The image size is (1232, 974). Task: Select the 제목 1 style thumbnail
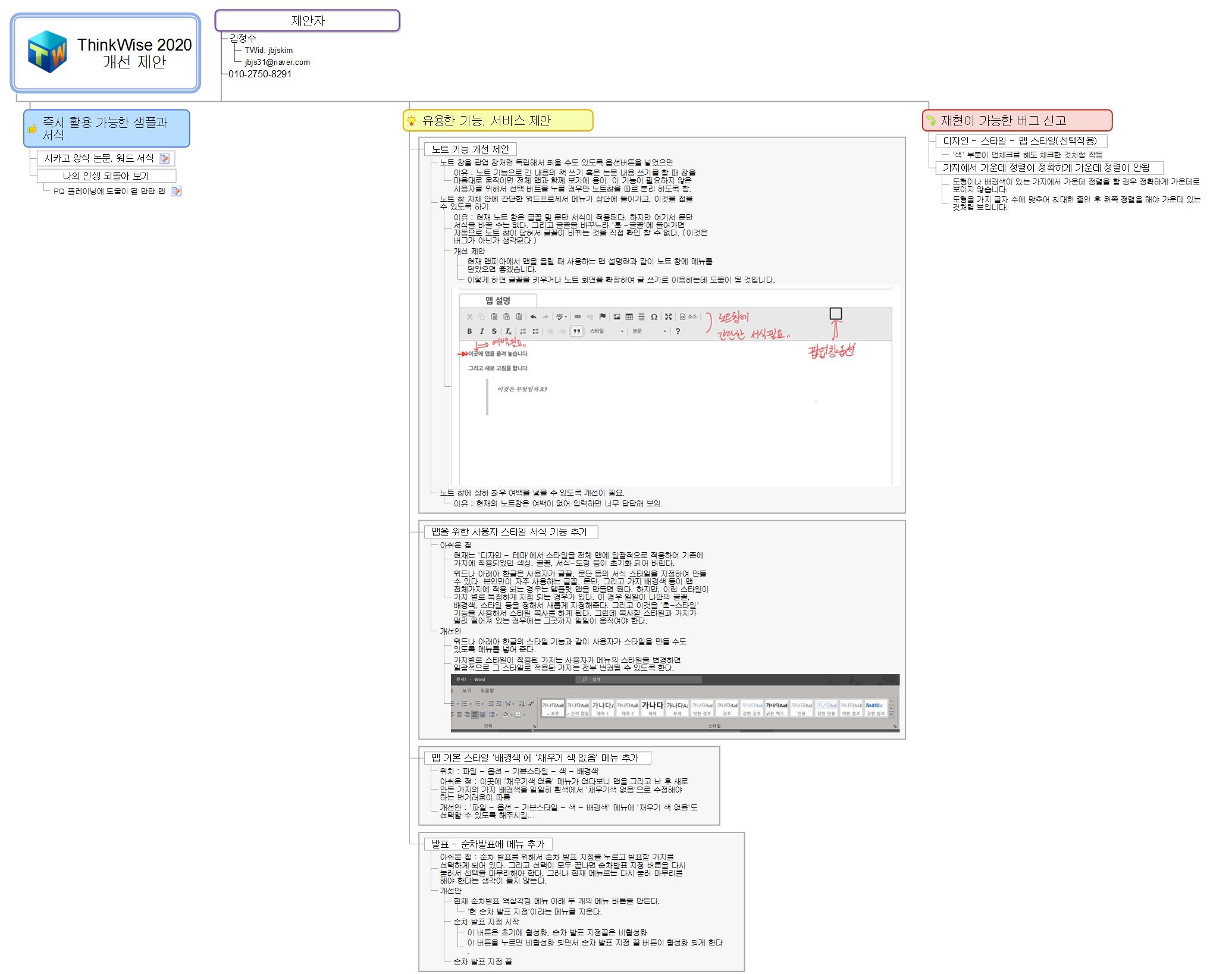click(x=603, y=707)
